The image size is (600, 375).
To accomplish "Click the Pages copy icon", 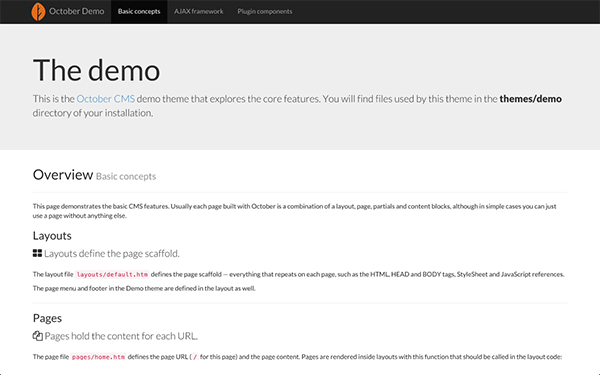I will [x=38, y=336].
